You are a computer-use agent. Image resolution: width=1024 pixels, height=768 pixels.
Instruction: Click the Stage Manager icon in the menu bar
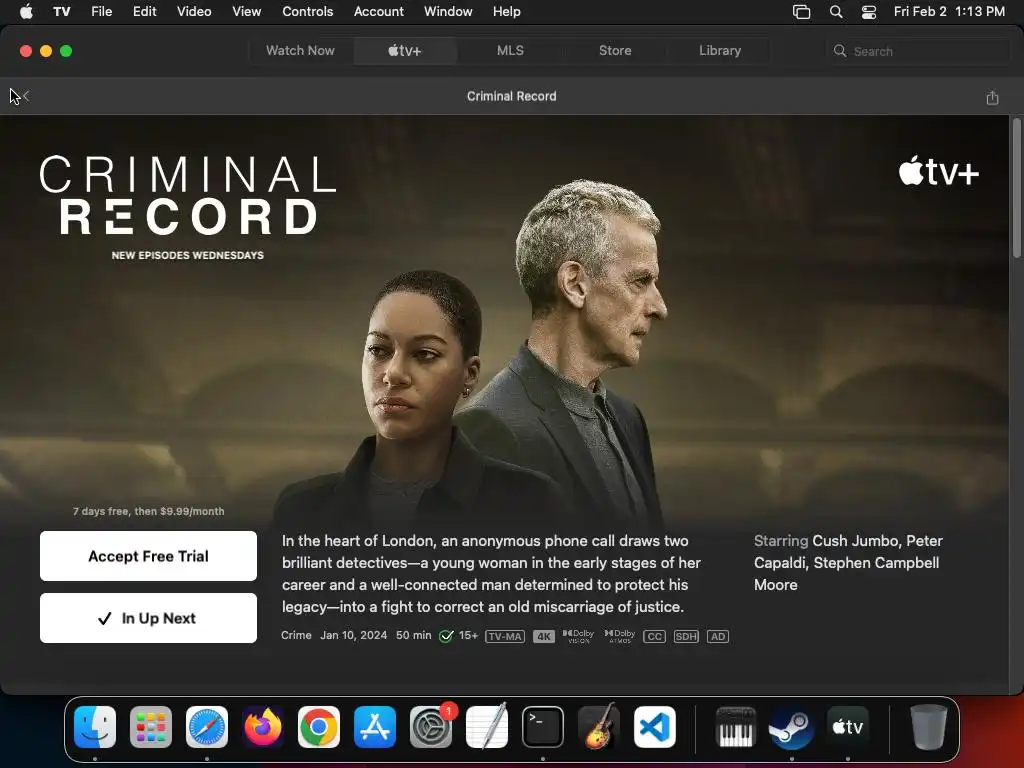pyautogui.click(x=801, y=12)
